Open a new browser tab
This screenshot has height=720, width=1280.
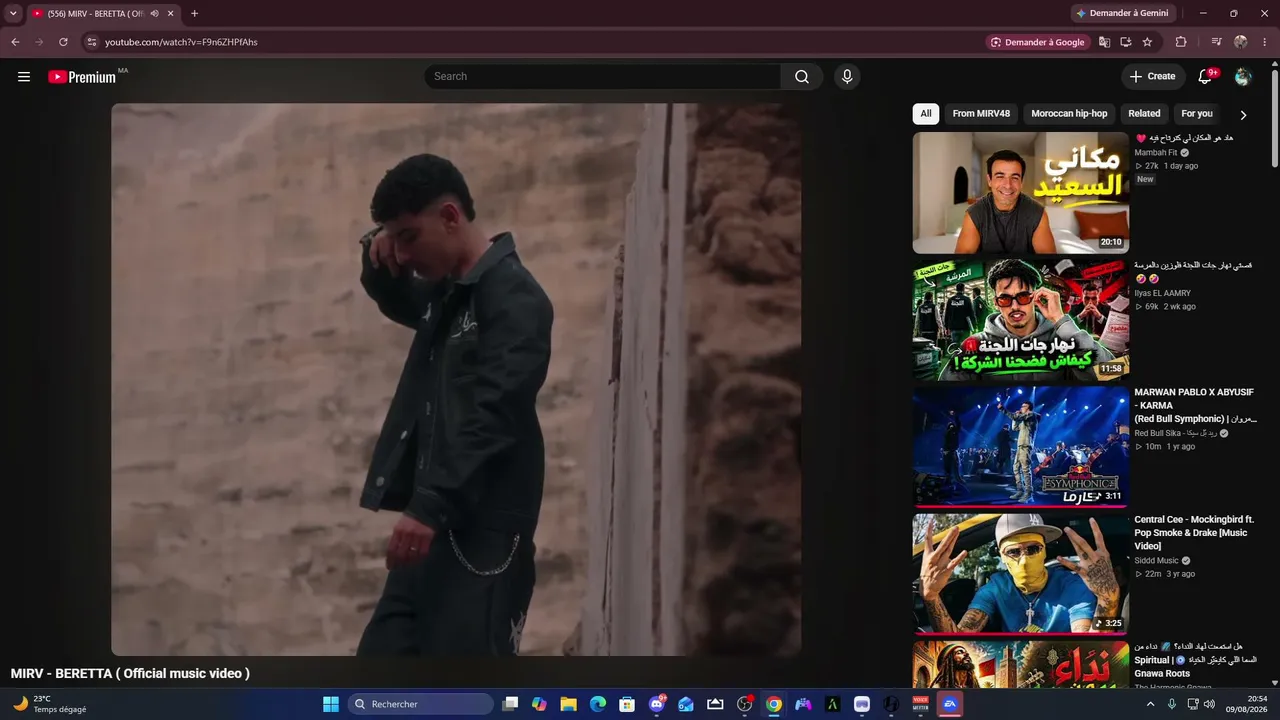194,14
